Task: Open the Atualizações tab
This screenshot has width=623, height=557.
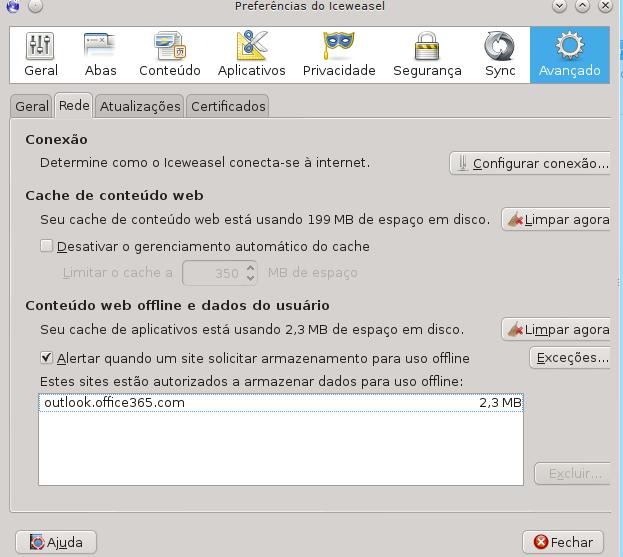Action: [140, 106]
